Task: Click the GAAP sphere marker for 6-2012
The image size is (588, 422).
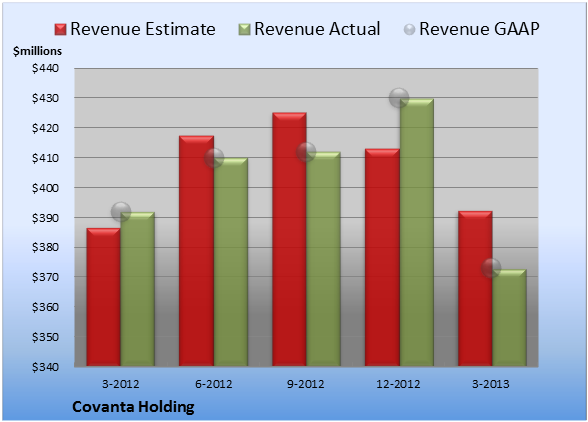Action: 214,158
